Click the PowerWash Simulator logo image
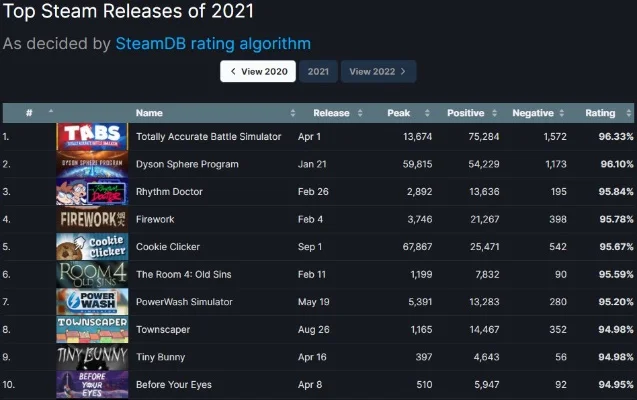This screenshot has height=400, width=637. (92, 301)
